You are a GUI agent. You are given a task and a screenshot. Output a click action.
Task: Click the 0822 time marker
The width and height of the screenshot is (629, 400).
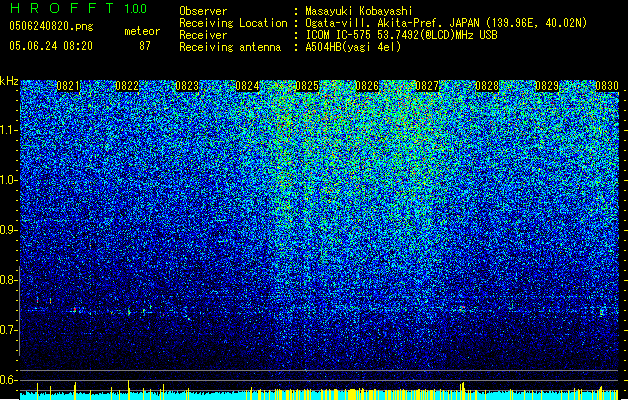(127, 86)
